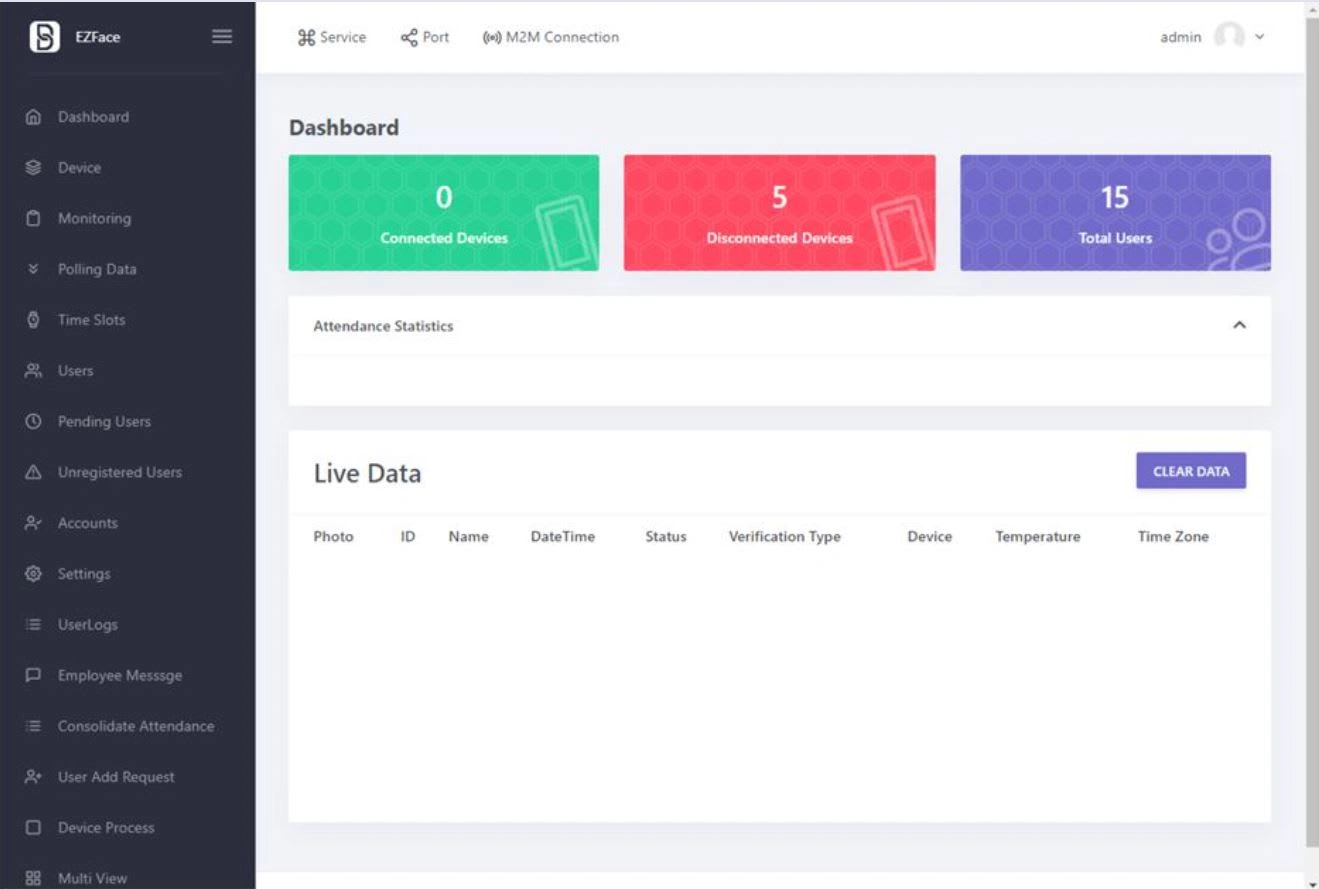Click the ID column header
Image resolution: width=1319 pixels, height=889 pixels.
(408, 537)
